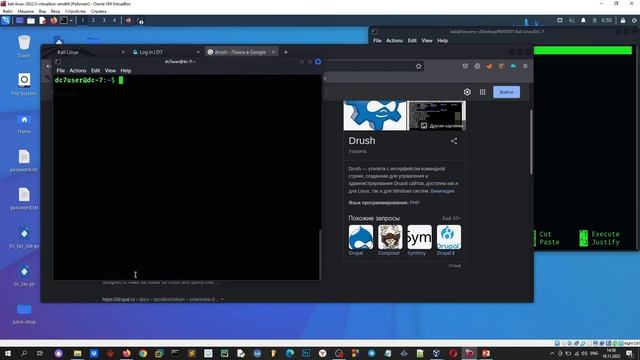Switch to the Log in | D7 tab
The image size is (640, 360).
163,52
